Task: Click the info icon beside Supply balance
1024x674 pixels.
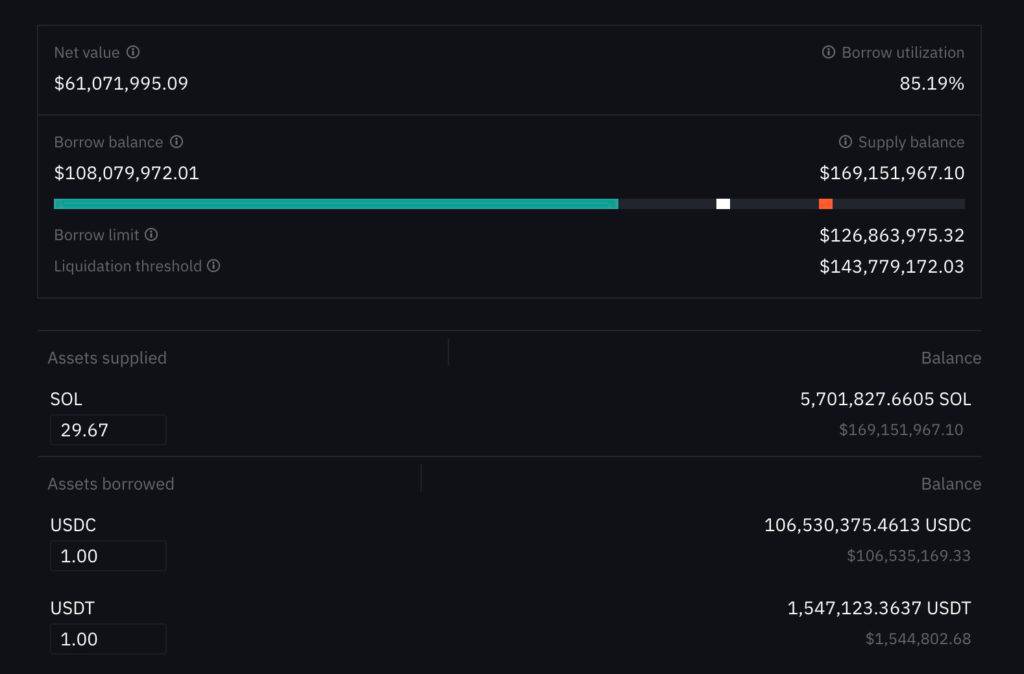Action: coord(845,141)
